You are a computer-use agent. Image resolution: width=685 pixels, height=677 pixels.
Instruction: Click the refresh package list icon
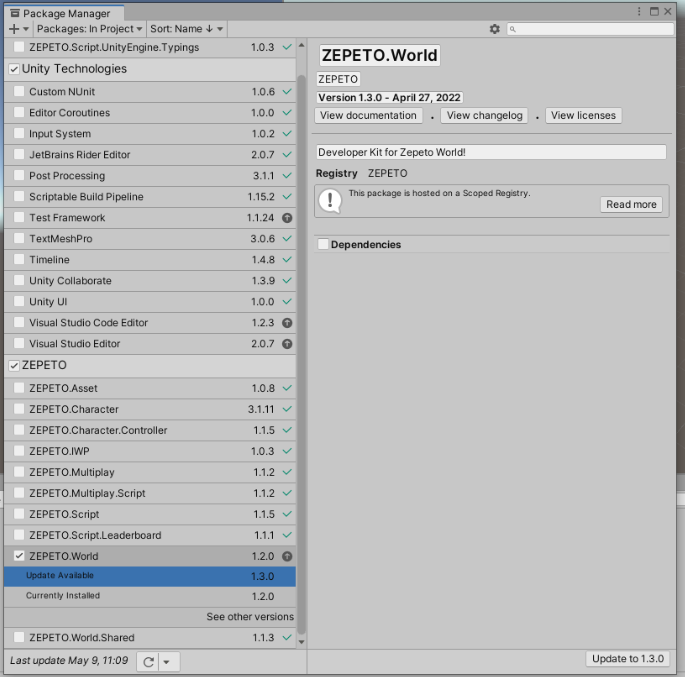149,662
